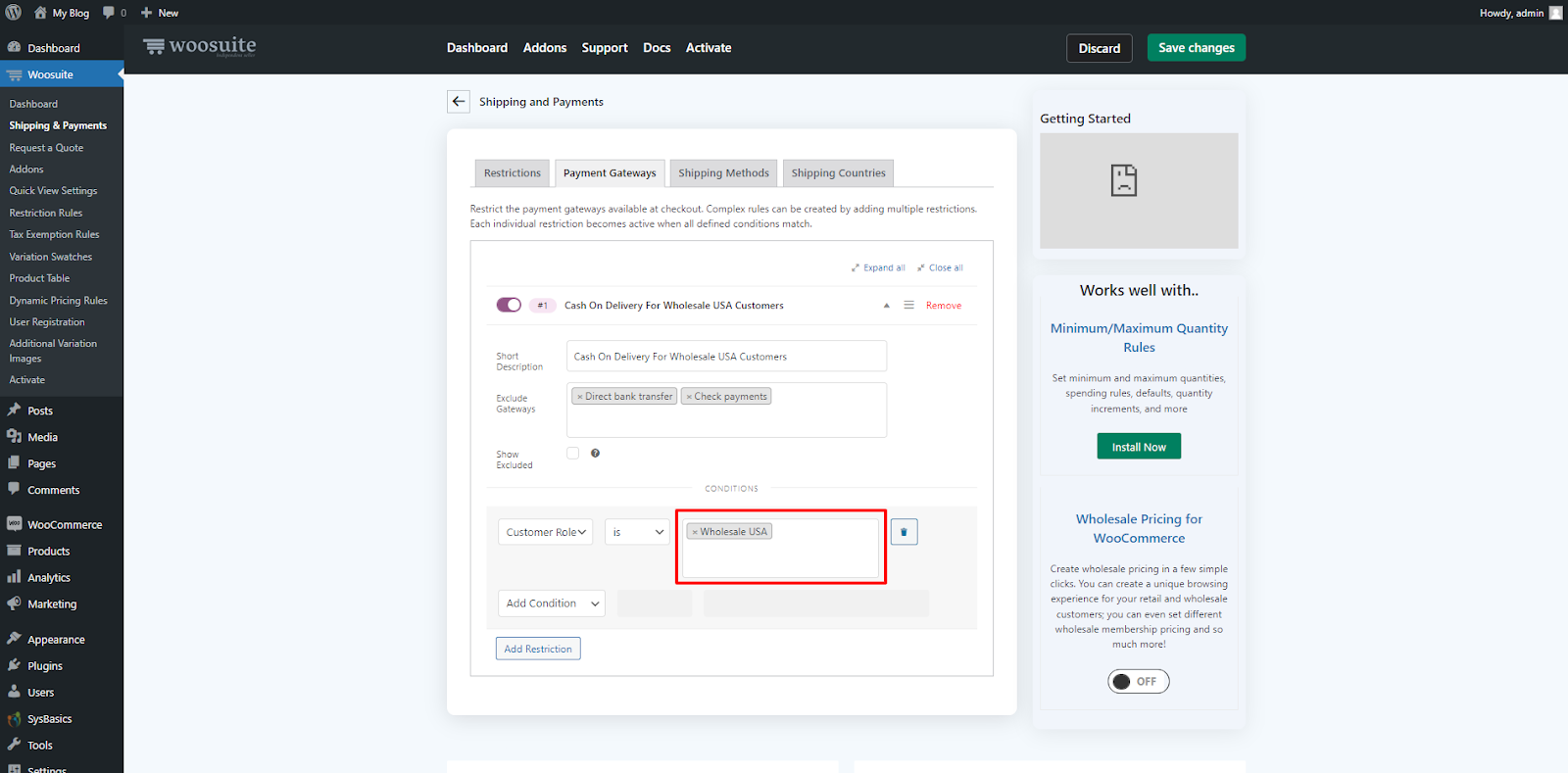Click the admin avatar in top bar
Screen dimensions: 1568x773
click(x=1555, y=13)
